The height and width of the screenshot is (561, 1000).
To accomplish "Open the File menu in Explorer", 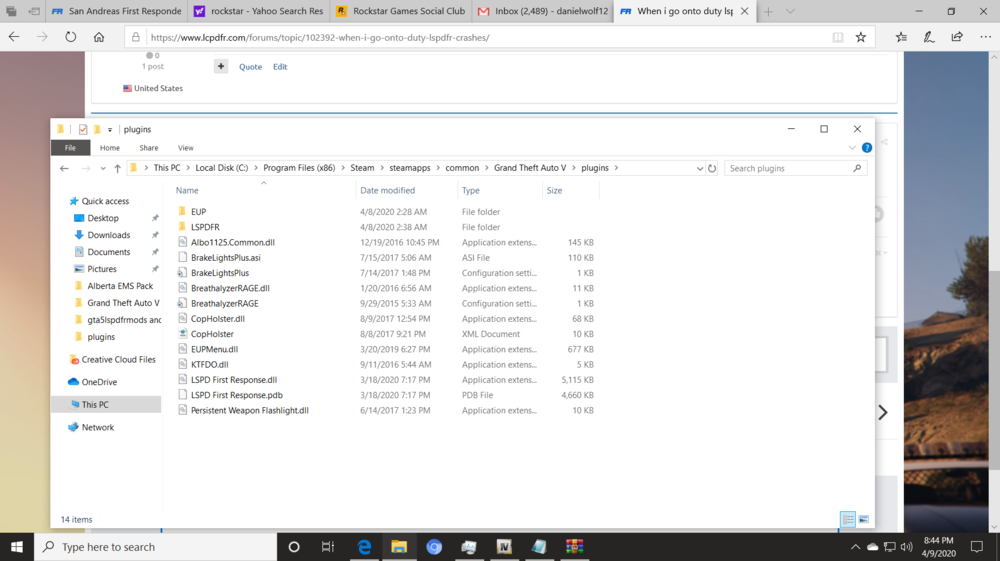I will 70,147.
